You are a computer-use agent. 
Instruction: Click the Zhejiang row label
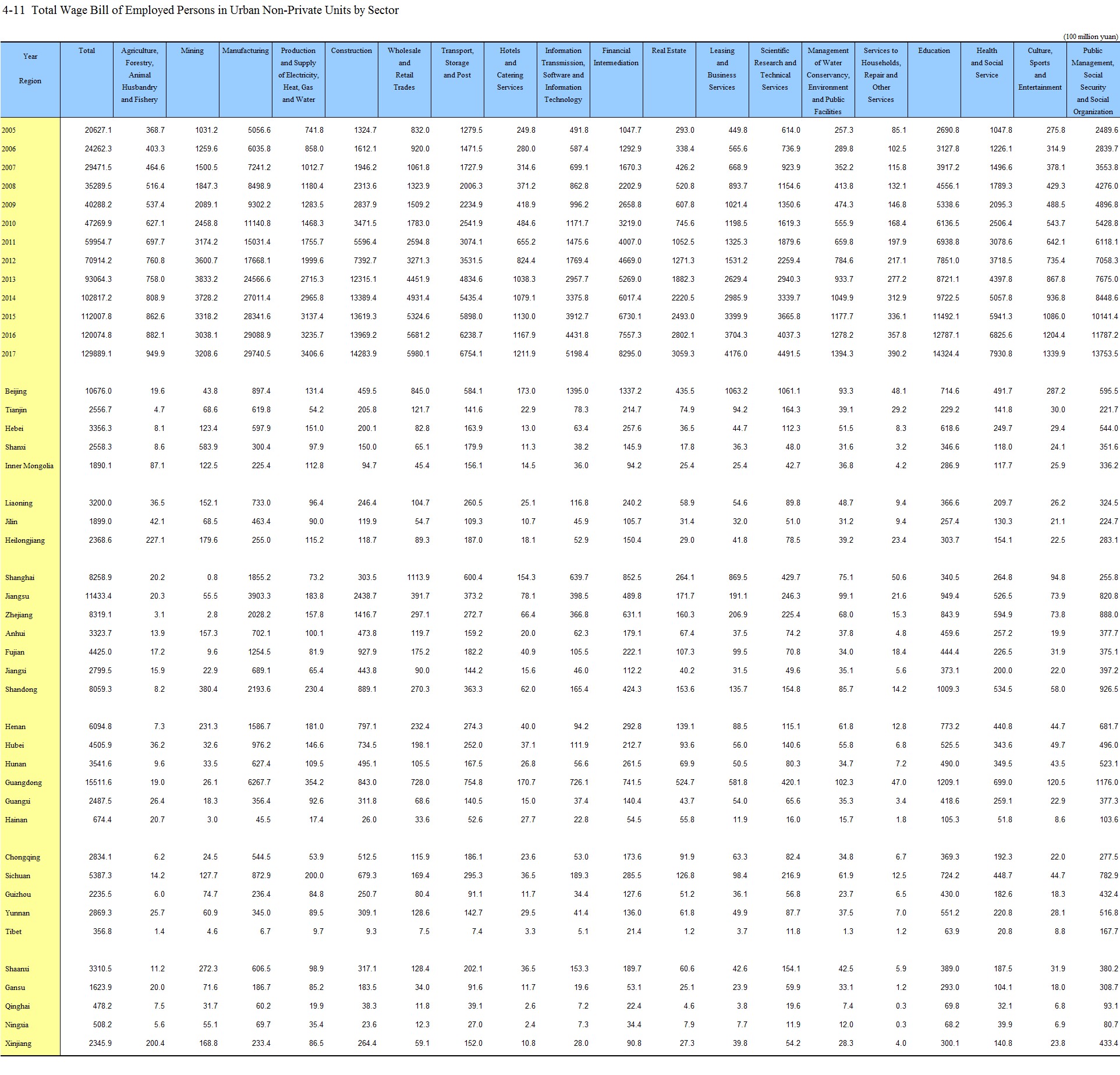(x=19, y=615)
